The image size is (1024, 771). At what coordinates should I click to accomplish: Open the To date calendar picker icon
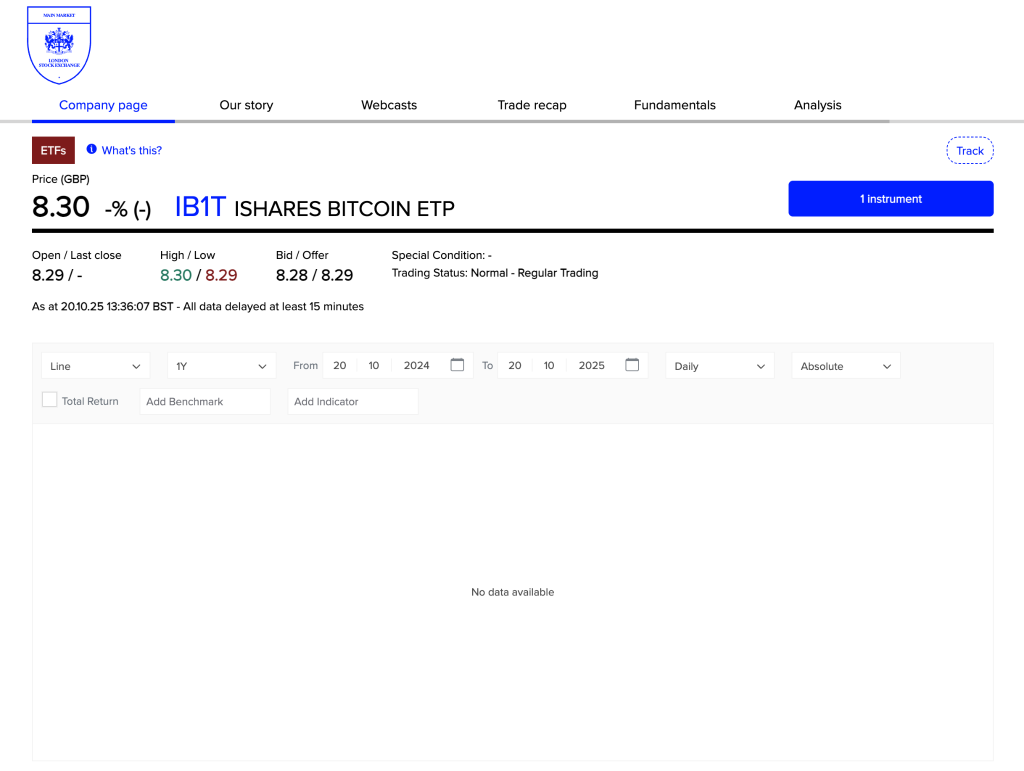(632, 365)
